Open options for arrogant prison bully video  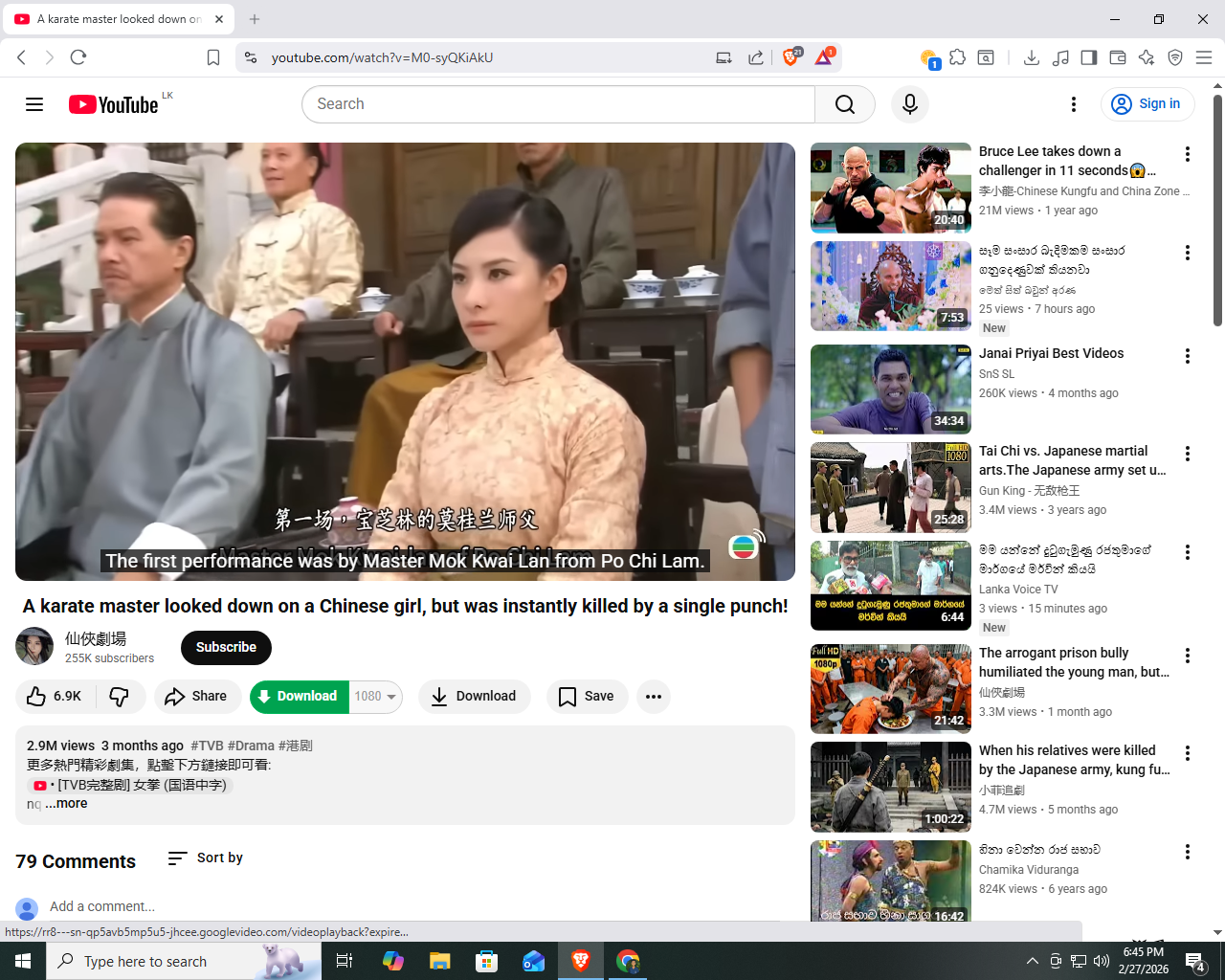point(1188,656)
